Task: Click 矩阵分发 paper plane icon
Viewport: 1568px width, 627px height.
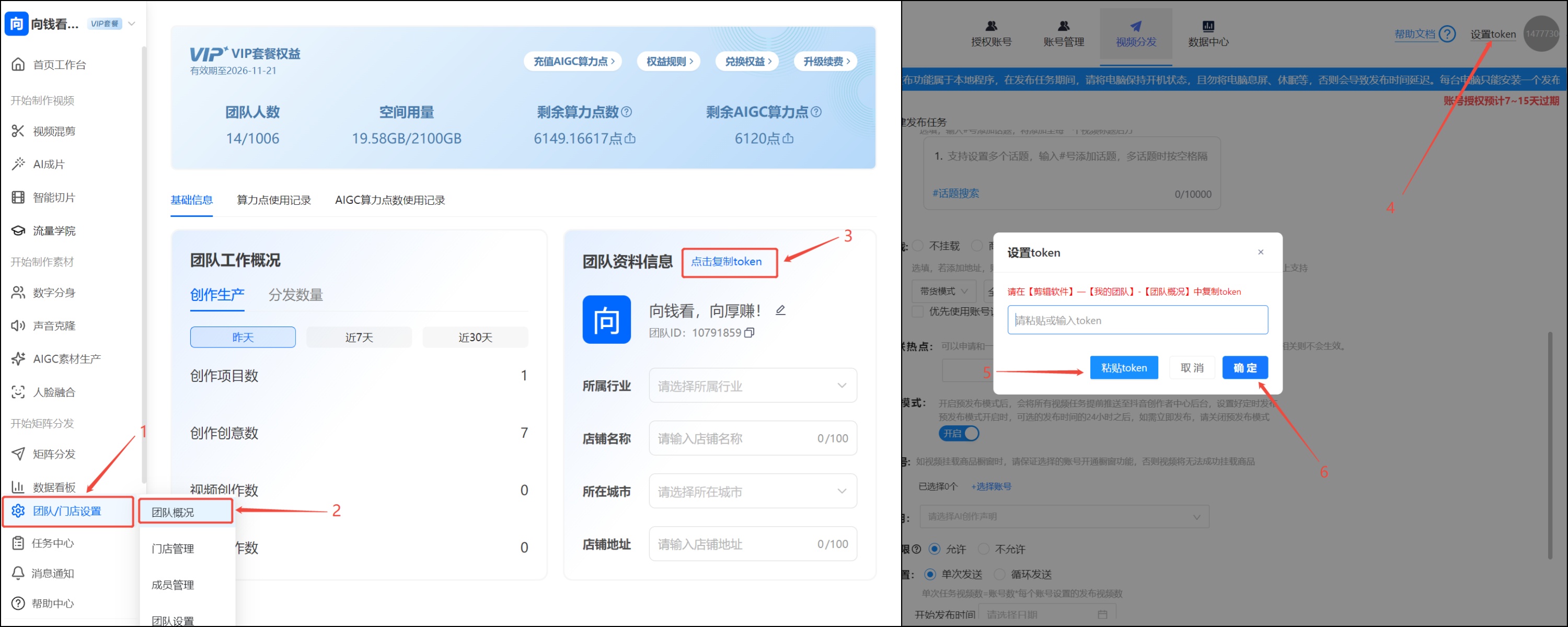Action: [x=18, y=454]
